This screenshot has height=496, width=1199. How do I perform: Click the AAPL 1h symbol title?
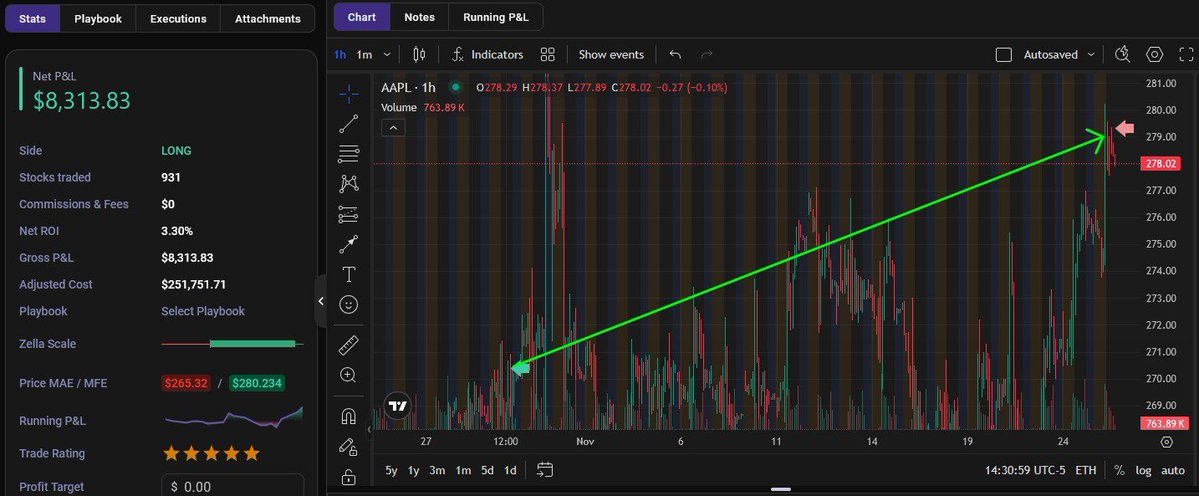pos(408,87)
